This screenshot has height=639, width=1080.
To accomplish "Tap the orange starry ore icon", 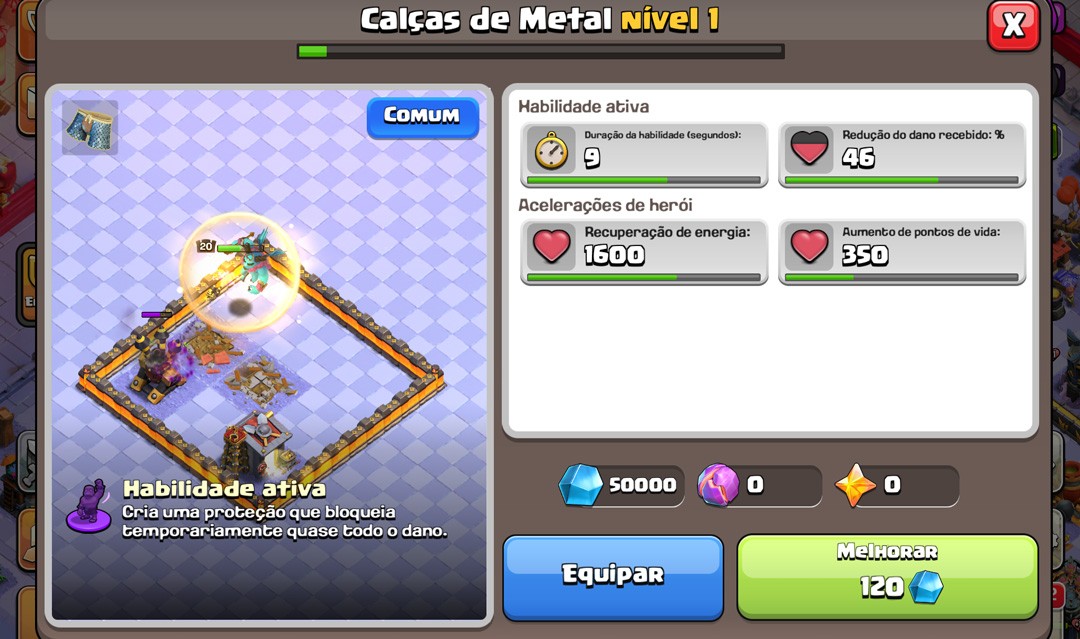I will click(x=854, y=485).
